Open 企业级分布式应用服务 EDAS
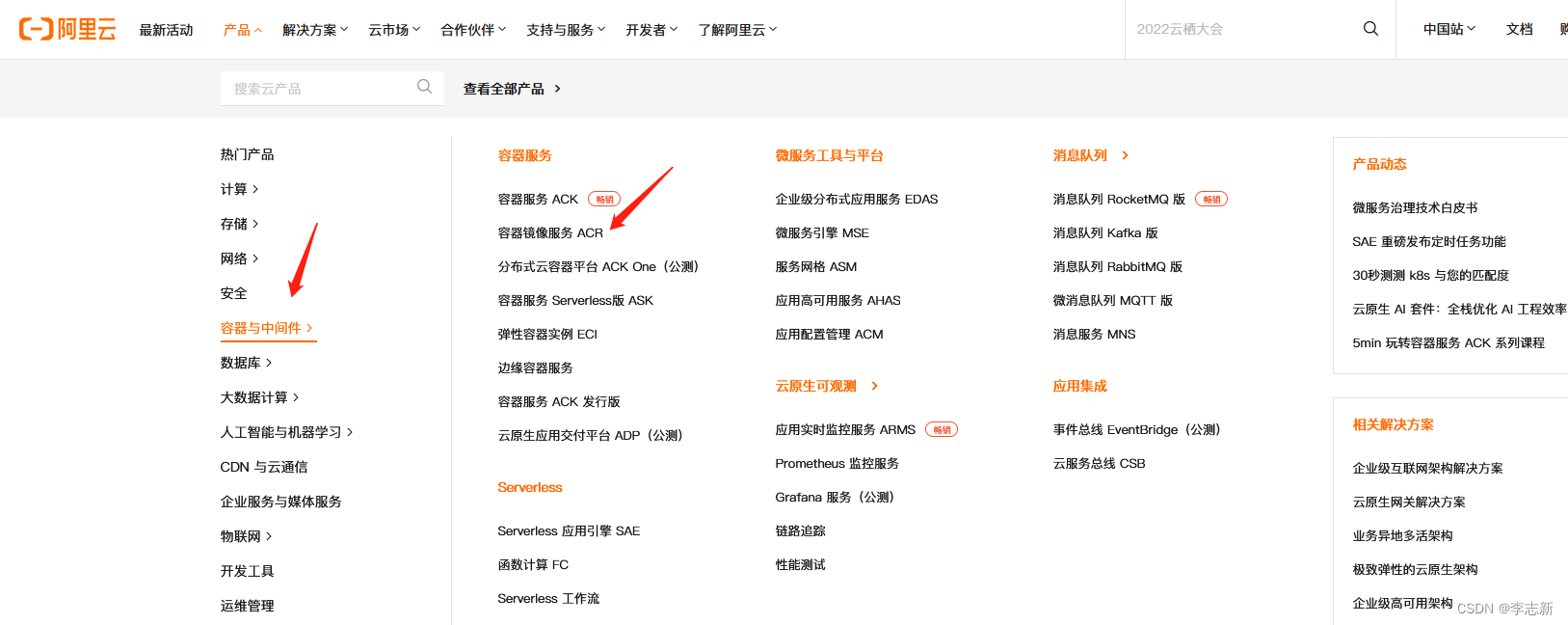1568x625 pixels. point(857,200)
